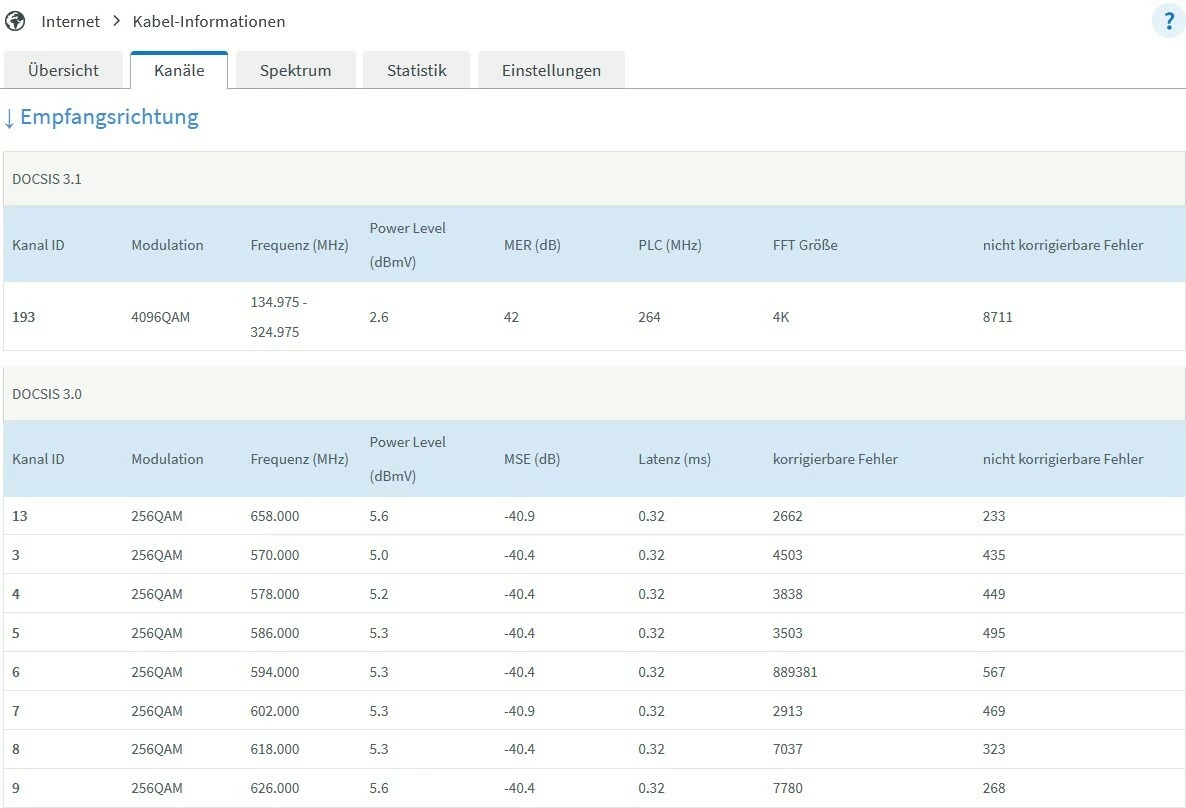Switch to the Übersicht tab

click(64, 70)
